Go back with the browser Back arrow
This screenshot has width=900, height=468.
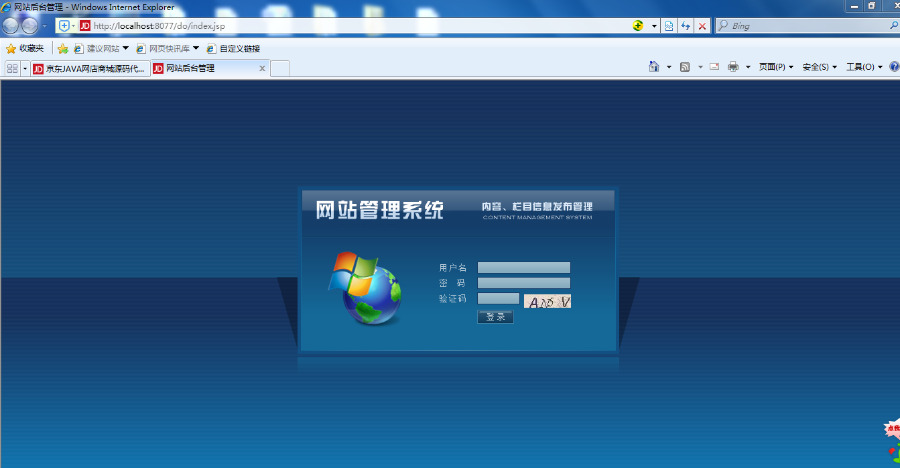pos(11,26)
